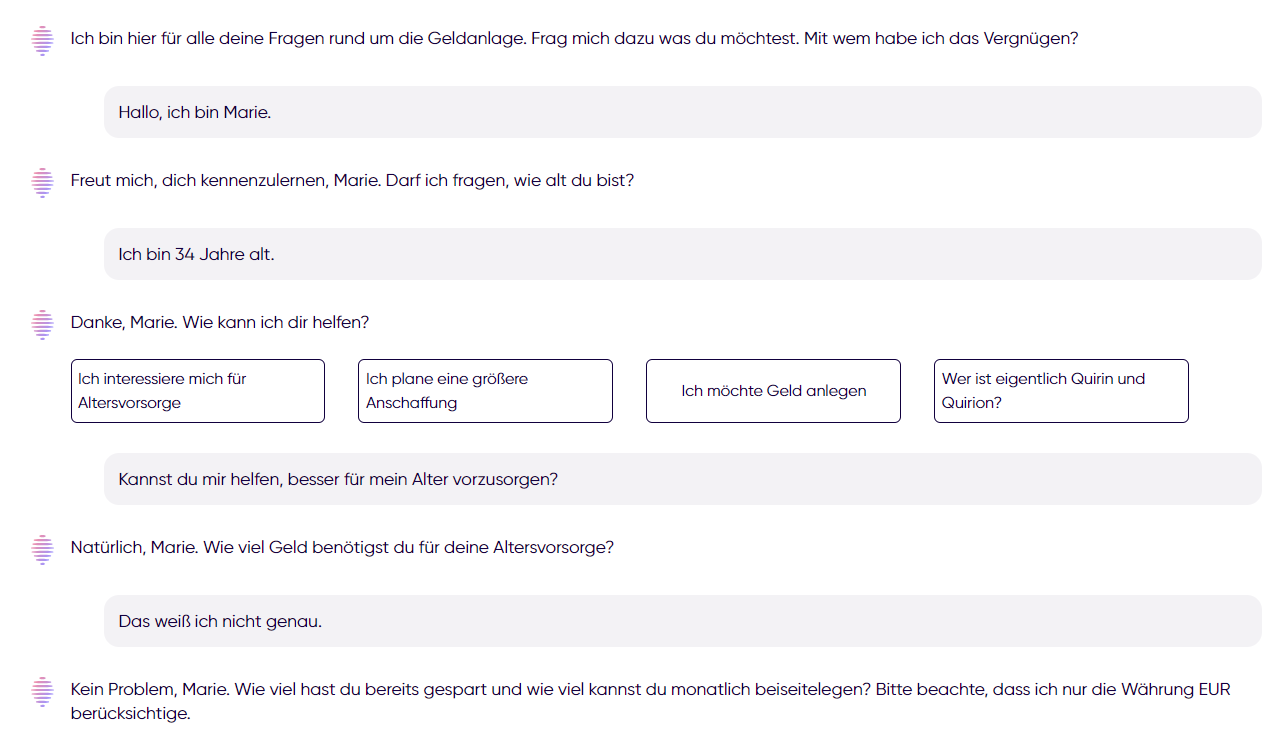Click the 'Das weiß ich nicht genau.' bubble

click(x=683, y=621)
